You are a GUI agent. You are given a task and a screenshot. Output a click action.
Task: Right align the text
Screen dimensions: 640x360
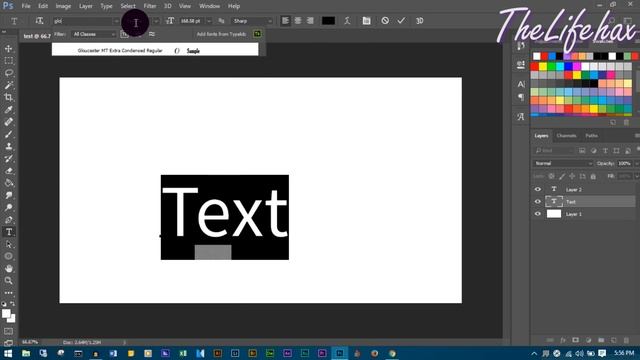pyautogui.click(x=310, y=21)
